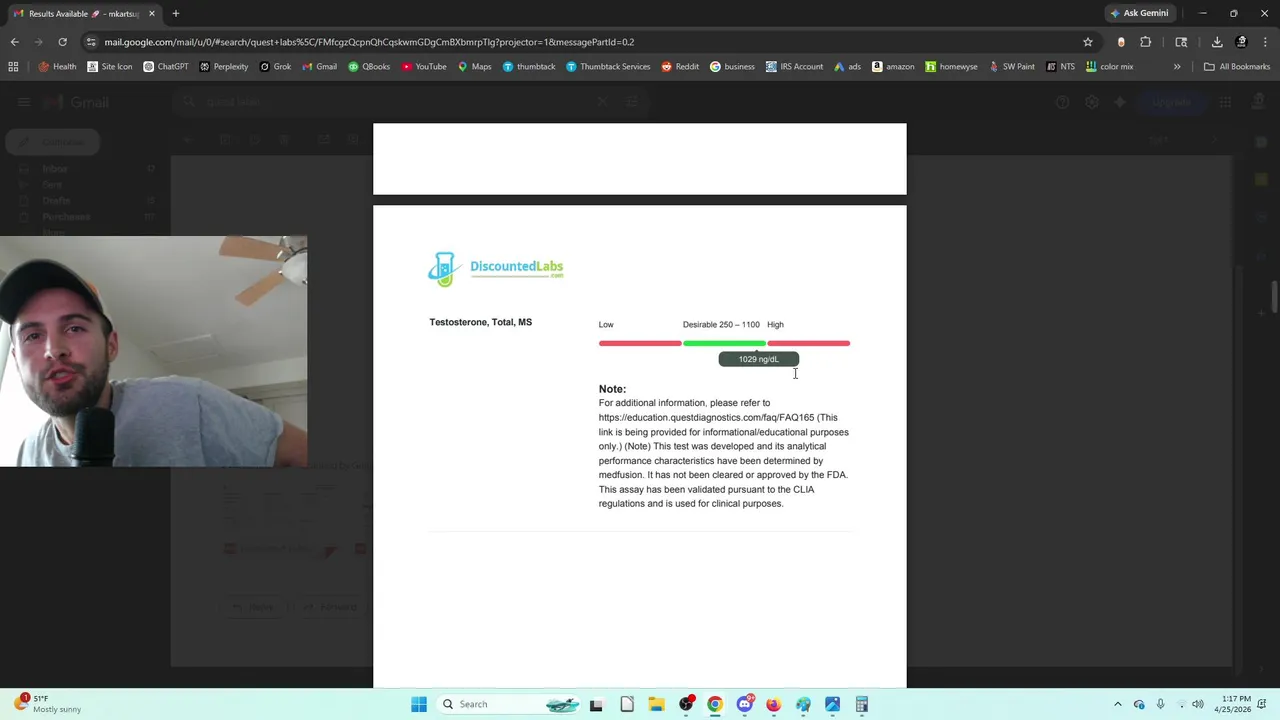The width and height of the screenshot is (1280, 720).
Task: Click the page vertical scrollbar thumb
Action: tap(1274, 296)
